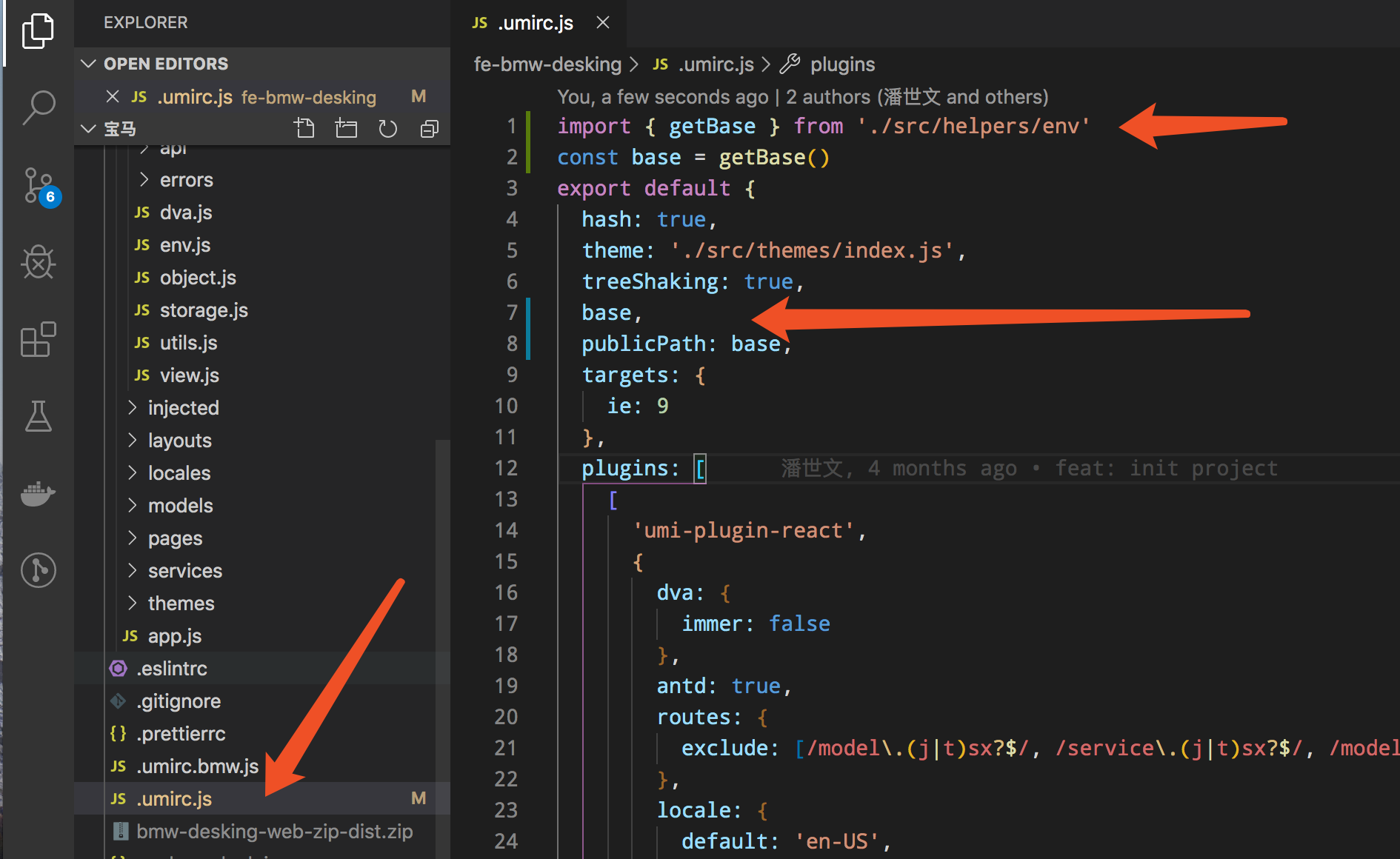Open Source Control view with 6 changes
The image size is (1400, 859).
pyautogui.click(x=39, y=185)
